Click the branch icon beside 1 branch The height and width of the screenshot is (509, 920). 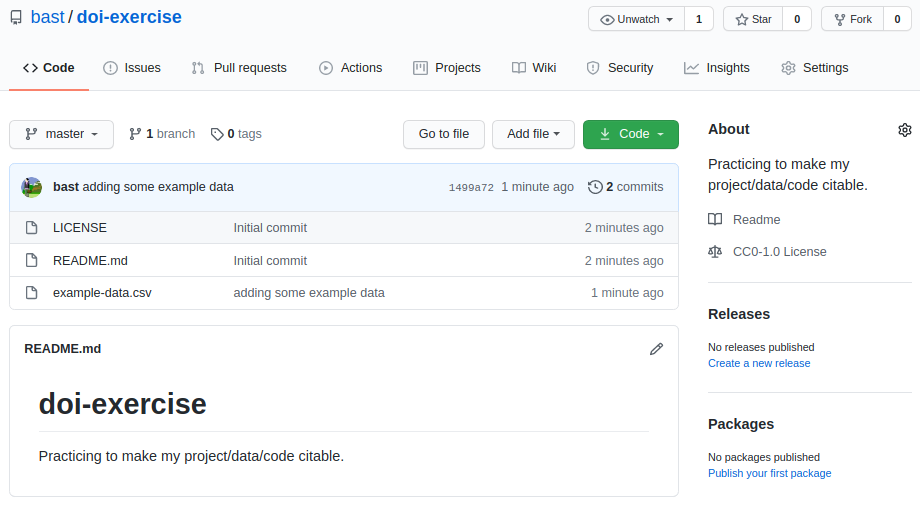(x=135, y=134)
